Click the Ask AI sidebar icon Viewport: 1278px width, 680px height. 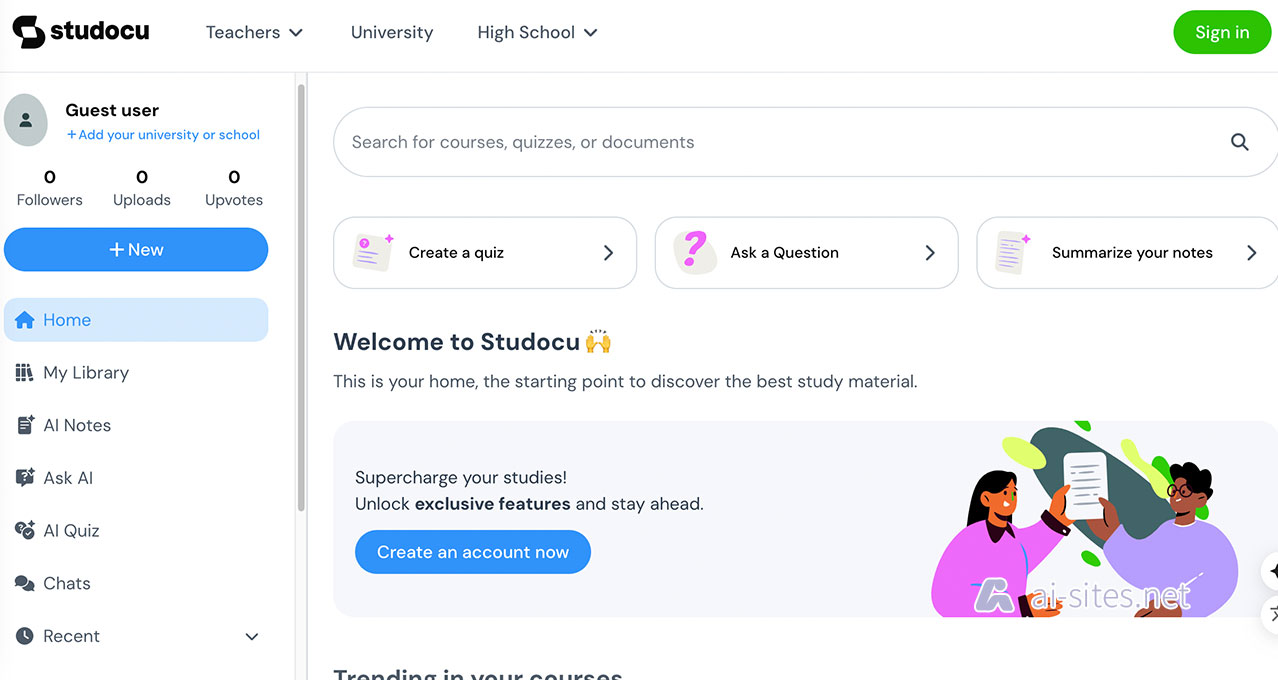click(x=25, y=478)
